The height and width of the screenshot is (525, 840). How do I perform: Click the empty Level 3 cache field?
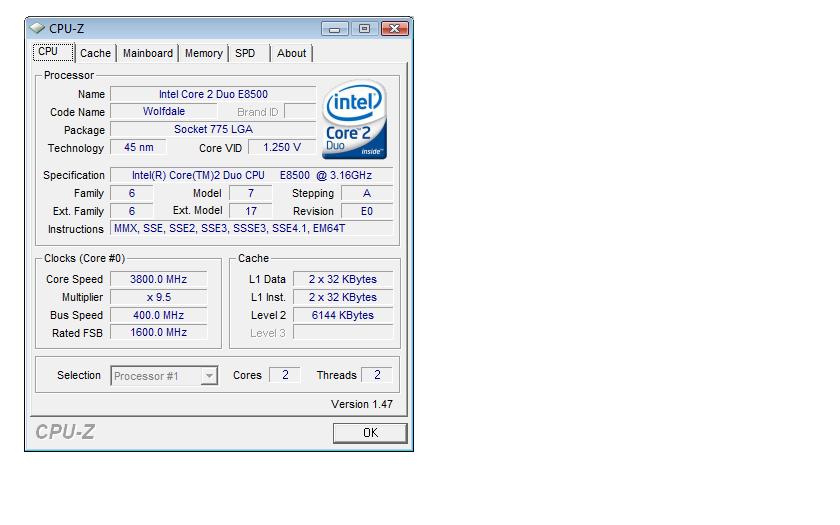coord(343,333)
